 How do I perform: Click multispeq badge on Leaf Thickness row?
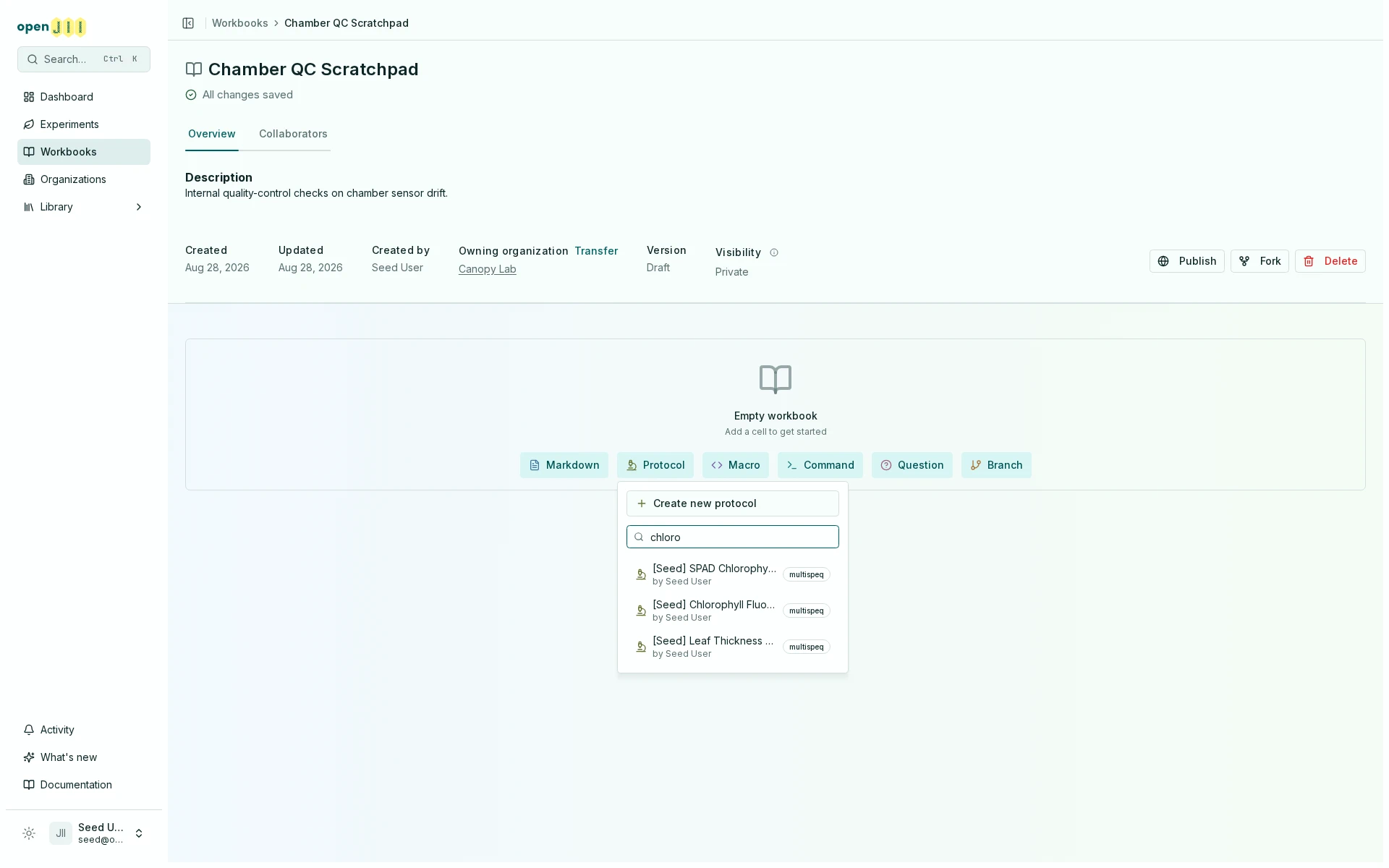pos(806,647)
